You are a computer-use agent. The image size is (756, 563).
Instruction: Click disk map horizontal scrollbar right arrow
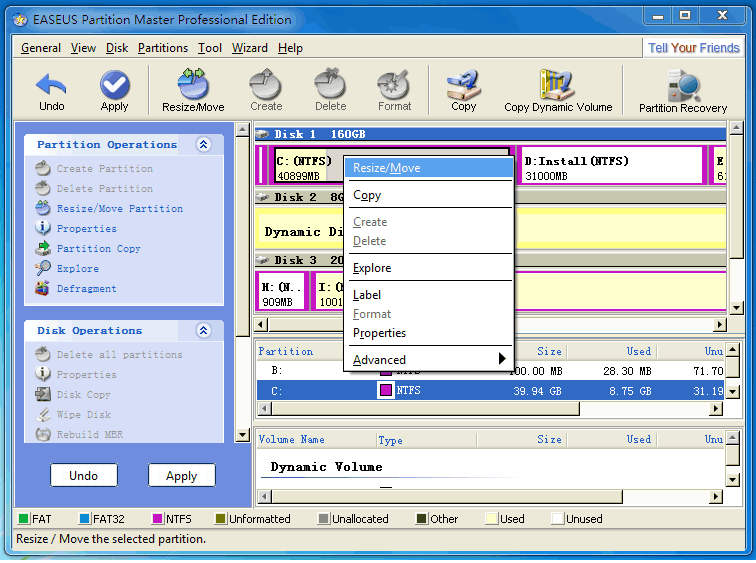[x=719, y=324]
